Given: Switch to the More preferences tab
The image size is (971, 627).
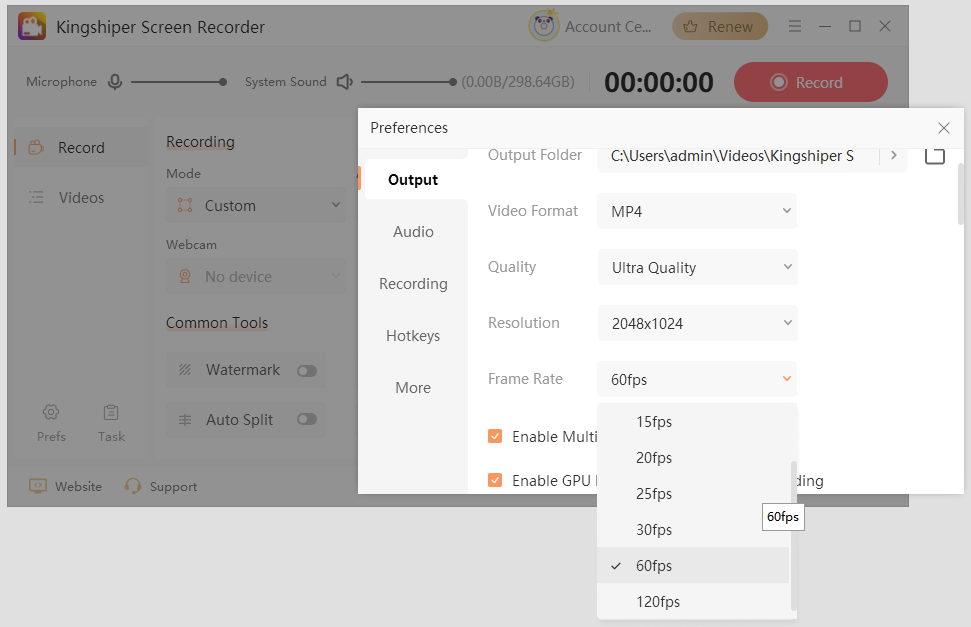Looking at the screenshot, I should [413, 388].
